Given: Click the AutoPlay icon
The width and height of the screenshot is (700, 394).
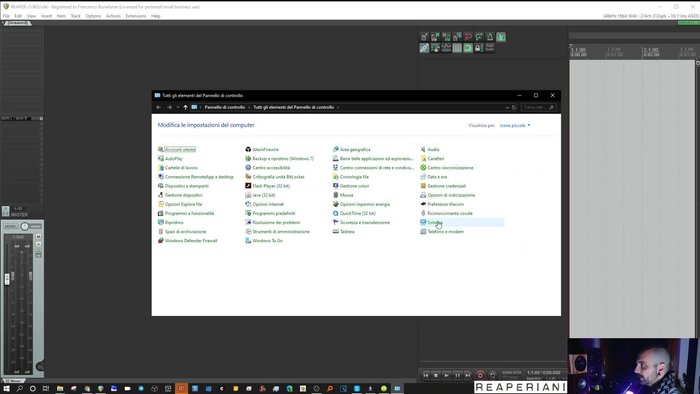Looking at the screenshot, I should tap(161, 158).
